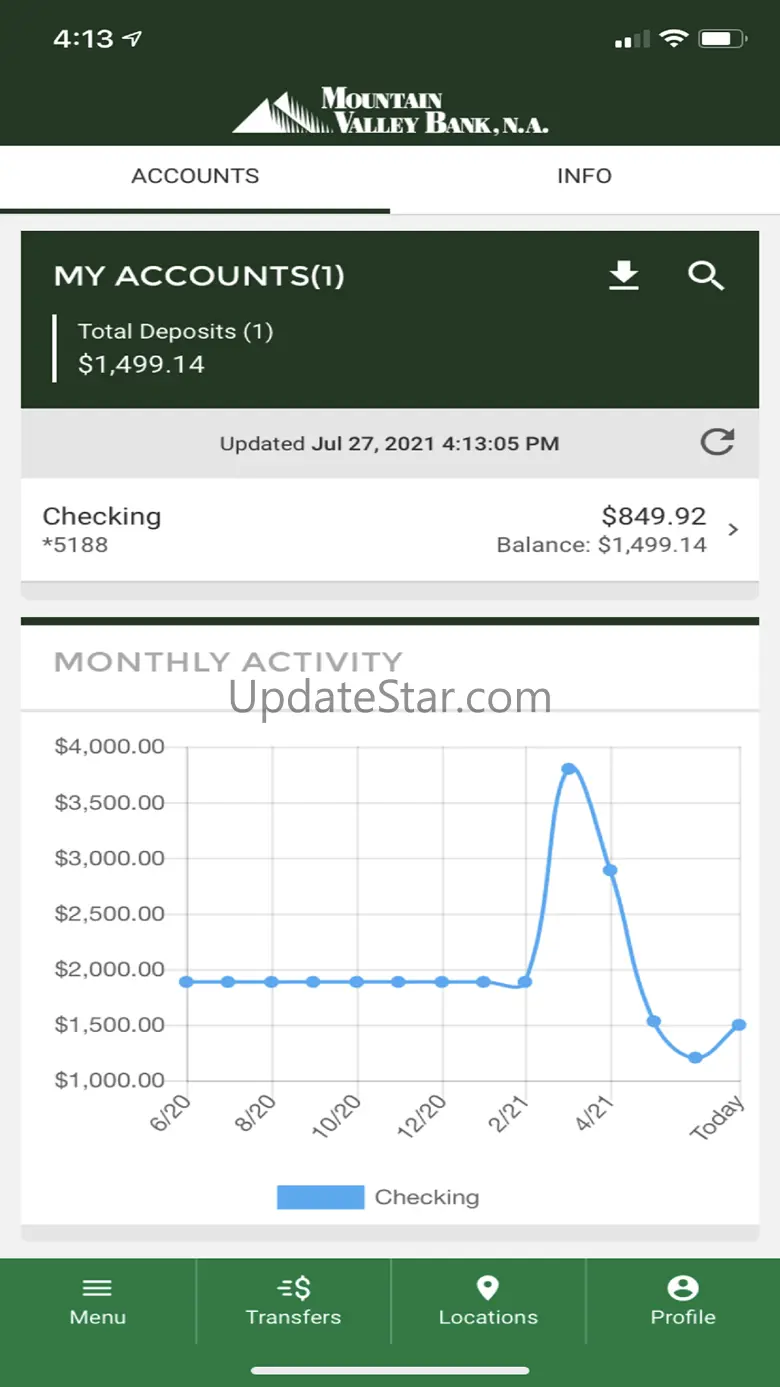Tap the Mountain Valley Bank logo

tap(390, 111)
